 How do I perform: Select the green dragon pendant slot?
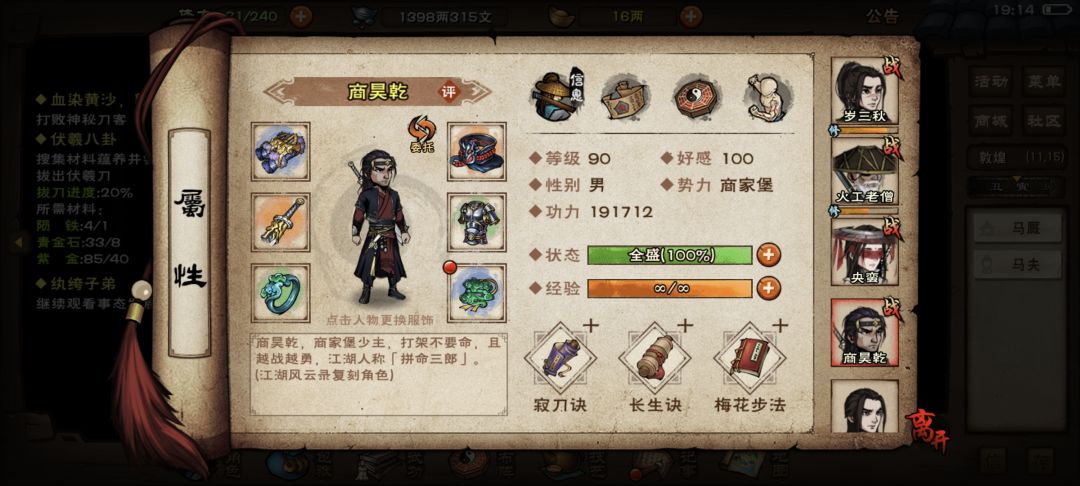[477, 293]
